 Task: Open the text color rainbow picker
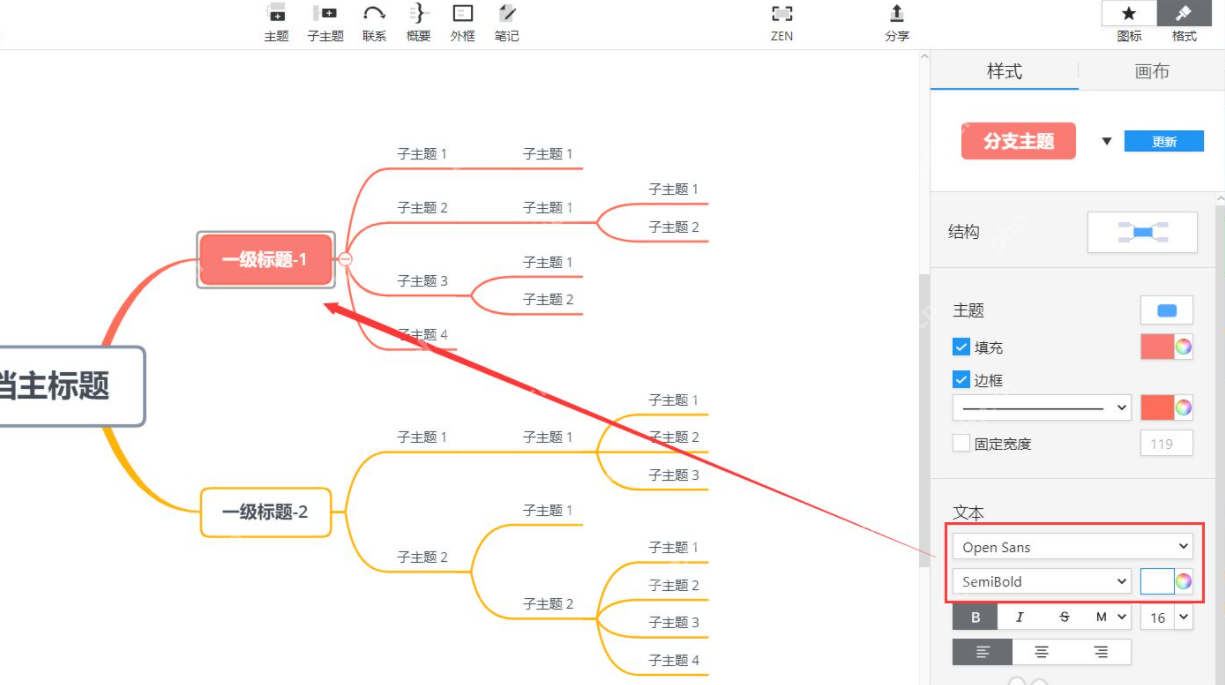pyautogui.click(x=1182, y=581)
